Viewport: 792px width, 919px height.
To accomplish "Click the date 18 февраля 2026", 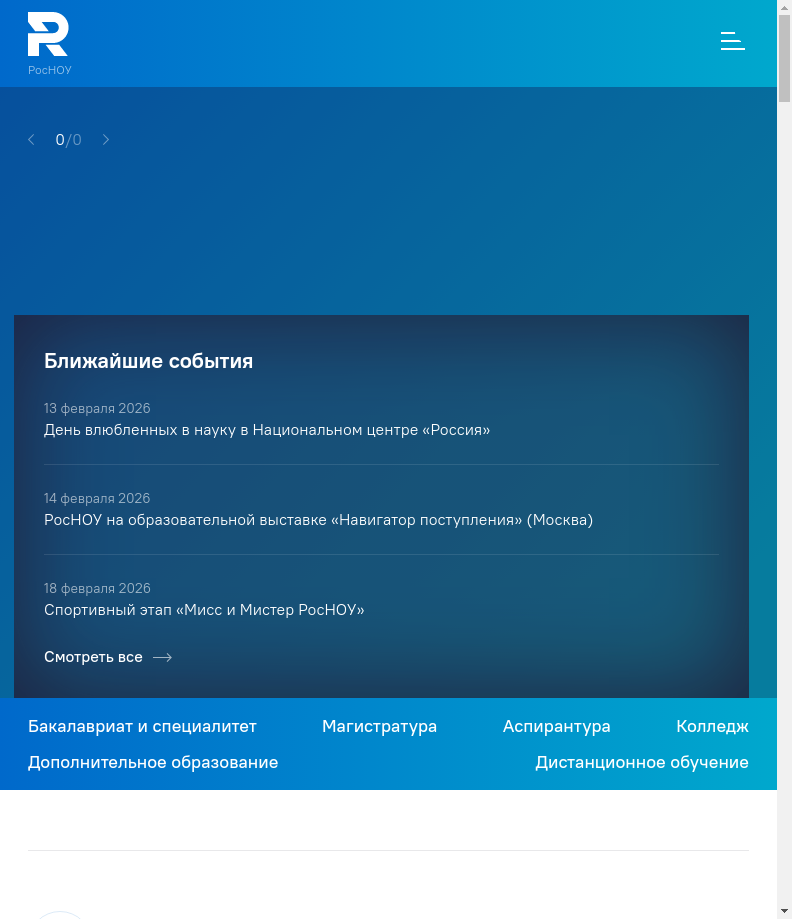I will pos(97,588).
